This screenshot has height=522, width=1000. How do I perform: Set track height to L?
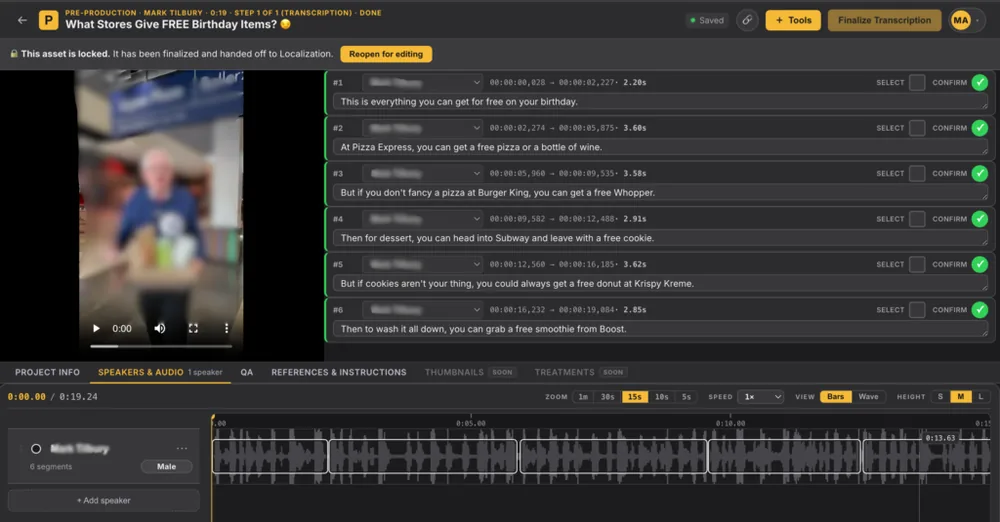(x=981, y=397)
